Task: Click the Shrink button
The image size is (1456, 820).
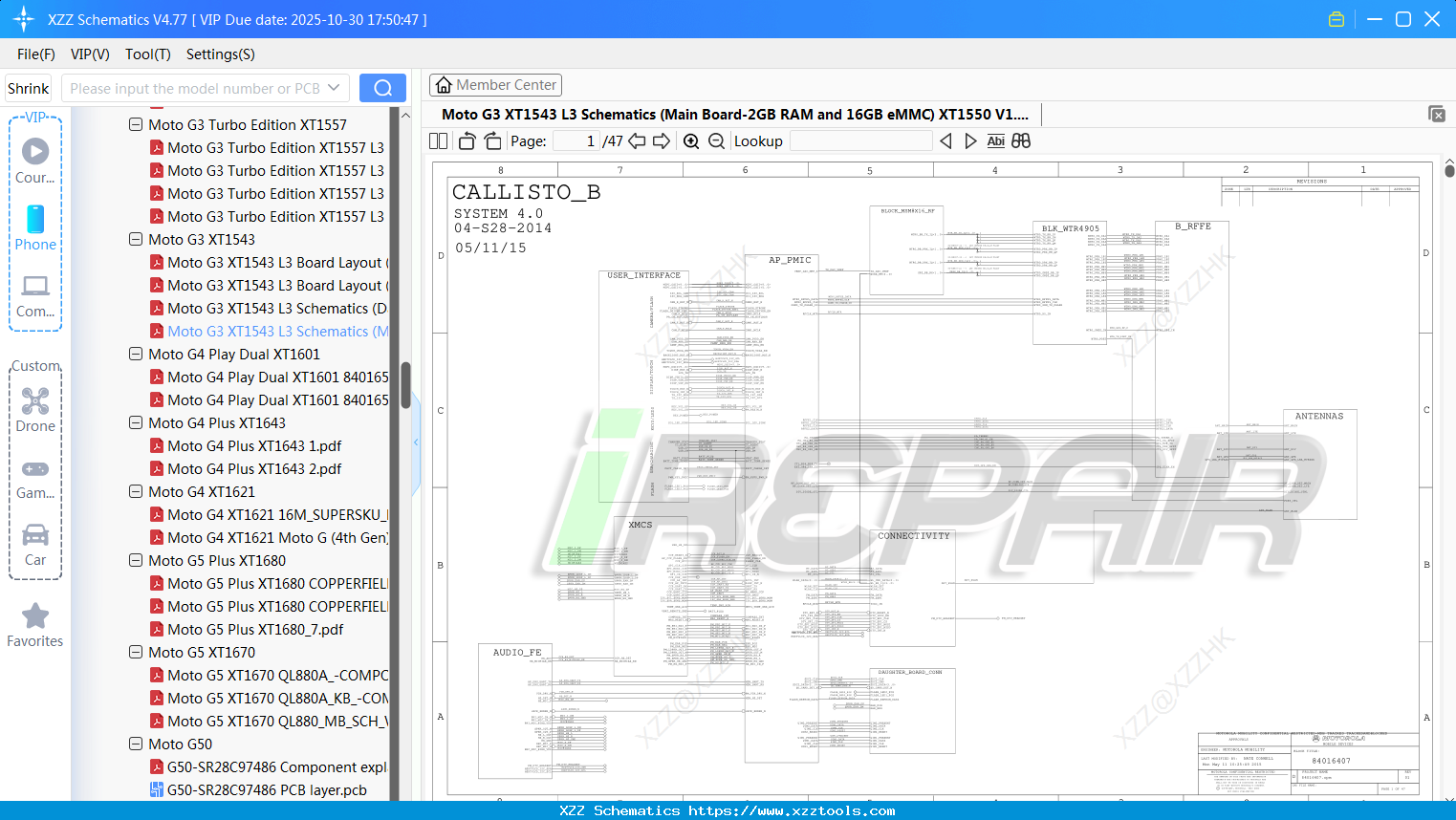Action: click(28, 87)
